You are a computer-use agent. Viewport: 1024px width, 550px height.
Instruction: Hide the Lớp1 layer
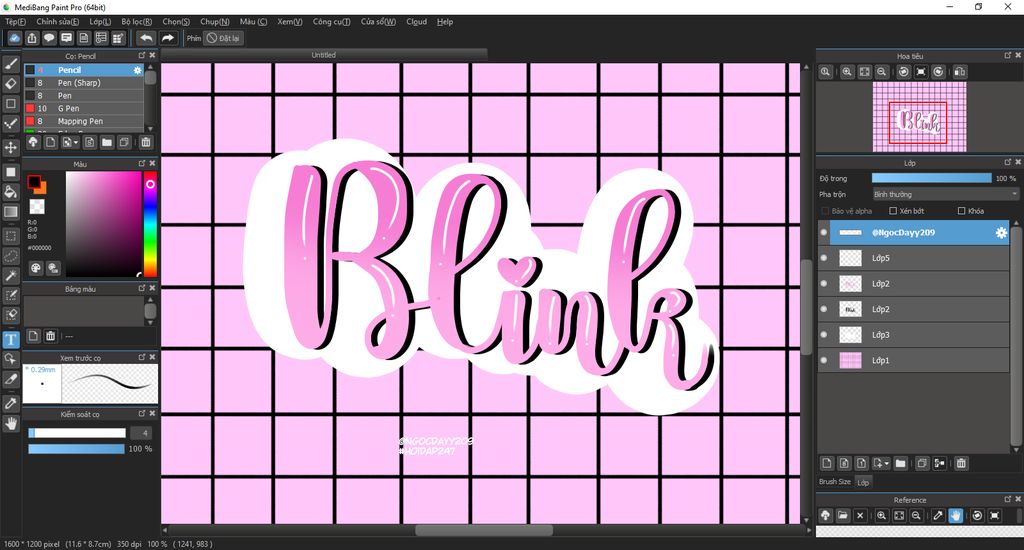824,360
